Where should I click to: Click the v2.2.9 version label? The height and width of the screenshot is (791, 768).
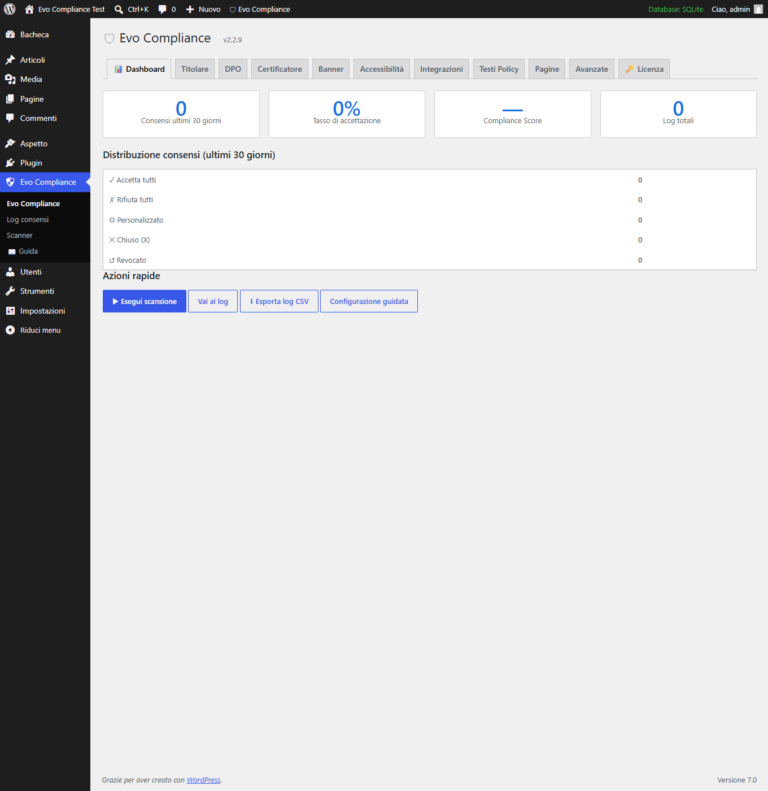(233, 40)
